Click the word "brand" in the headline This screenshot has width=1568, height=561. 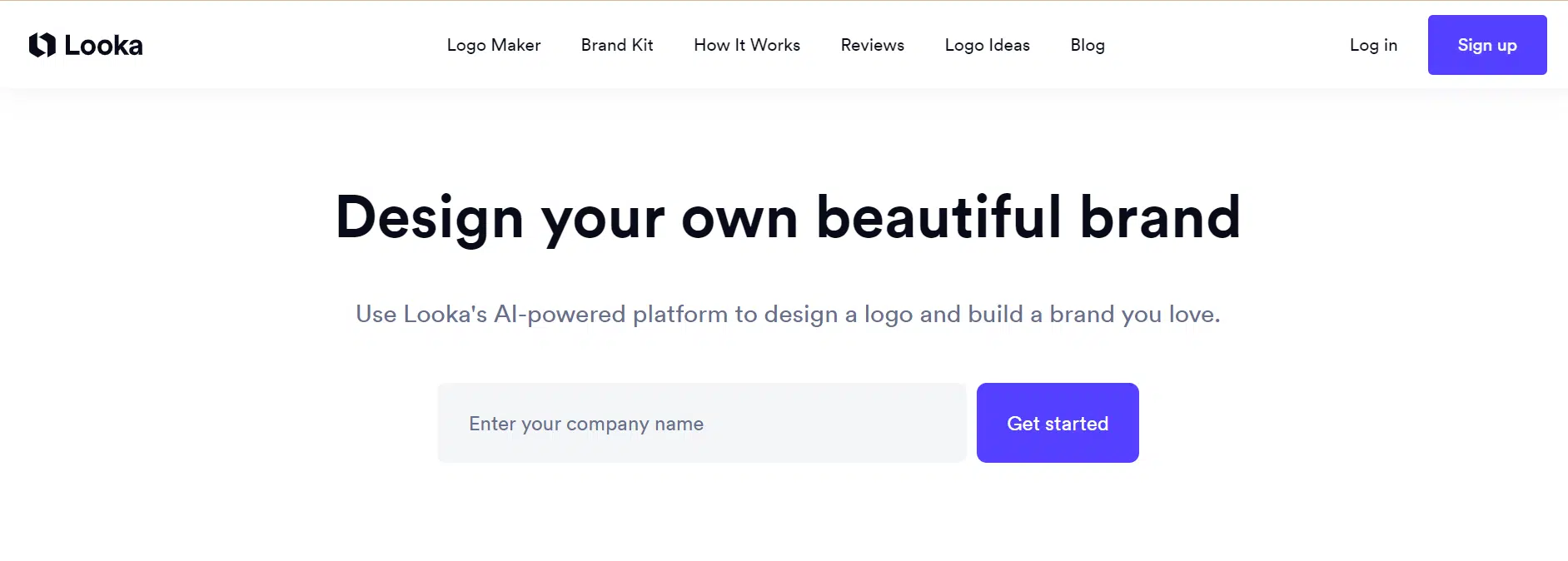click(1160, 216)
